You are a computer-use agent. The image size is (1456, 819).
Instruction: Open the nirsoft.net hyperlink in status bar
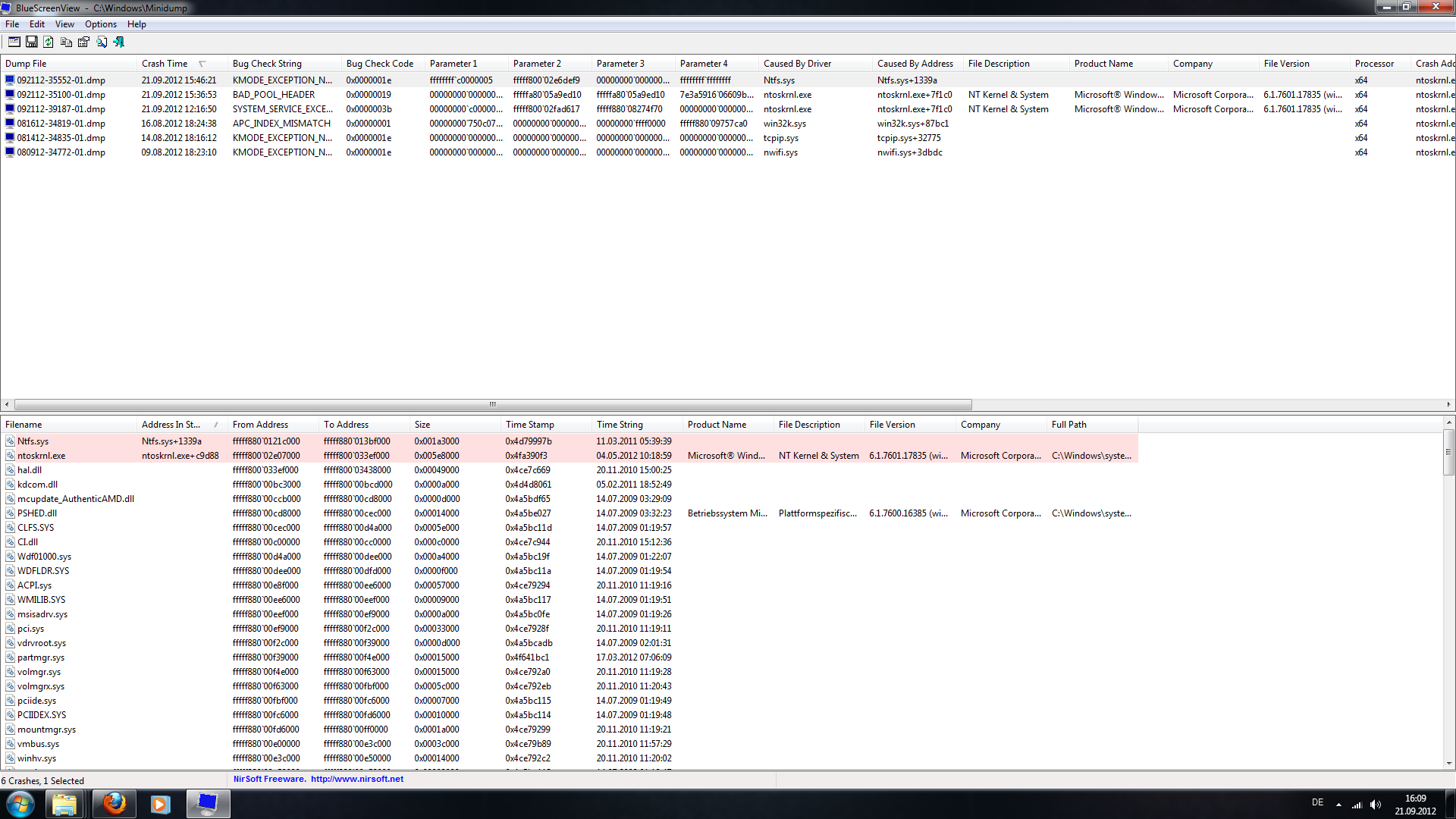pyautogui.click(x=356, y=779)
